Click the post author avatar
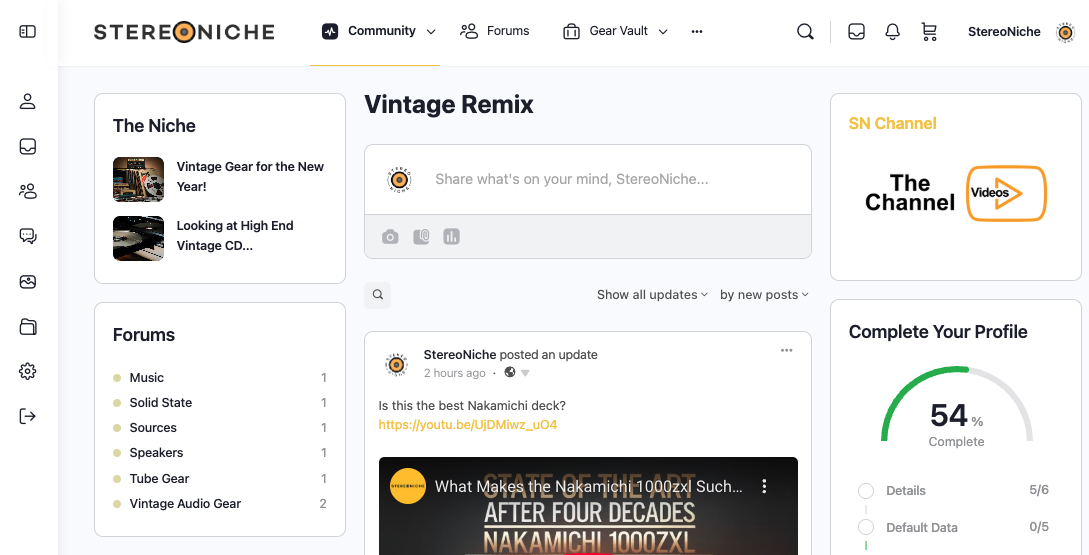Image resolution: width=1089 pixels, height=555 pixels. [397, 364]
